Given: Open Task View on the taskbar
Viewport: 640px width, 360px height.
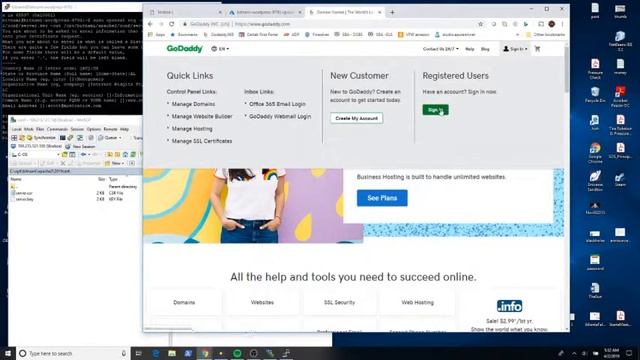Looking at the screenshot, I should click(x=138, y=353).
